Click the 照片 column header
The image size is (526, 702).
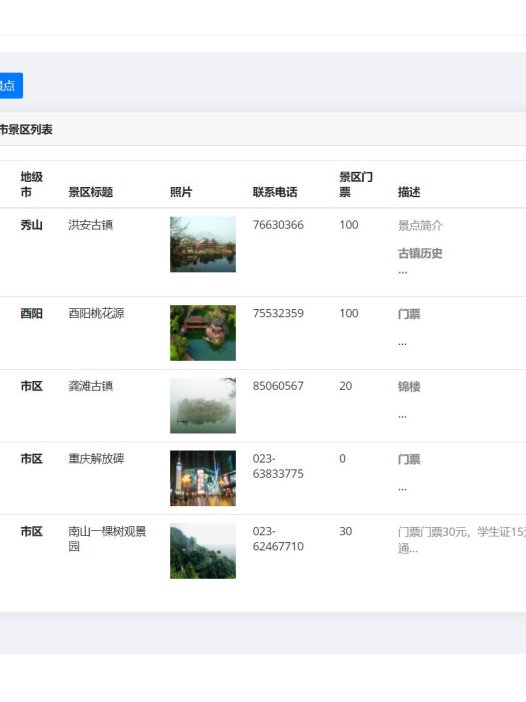tap(181, 192)
